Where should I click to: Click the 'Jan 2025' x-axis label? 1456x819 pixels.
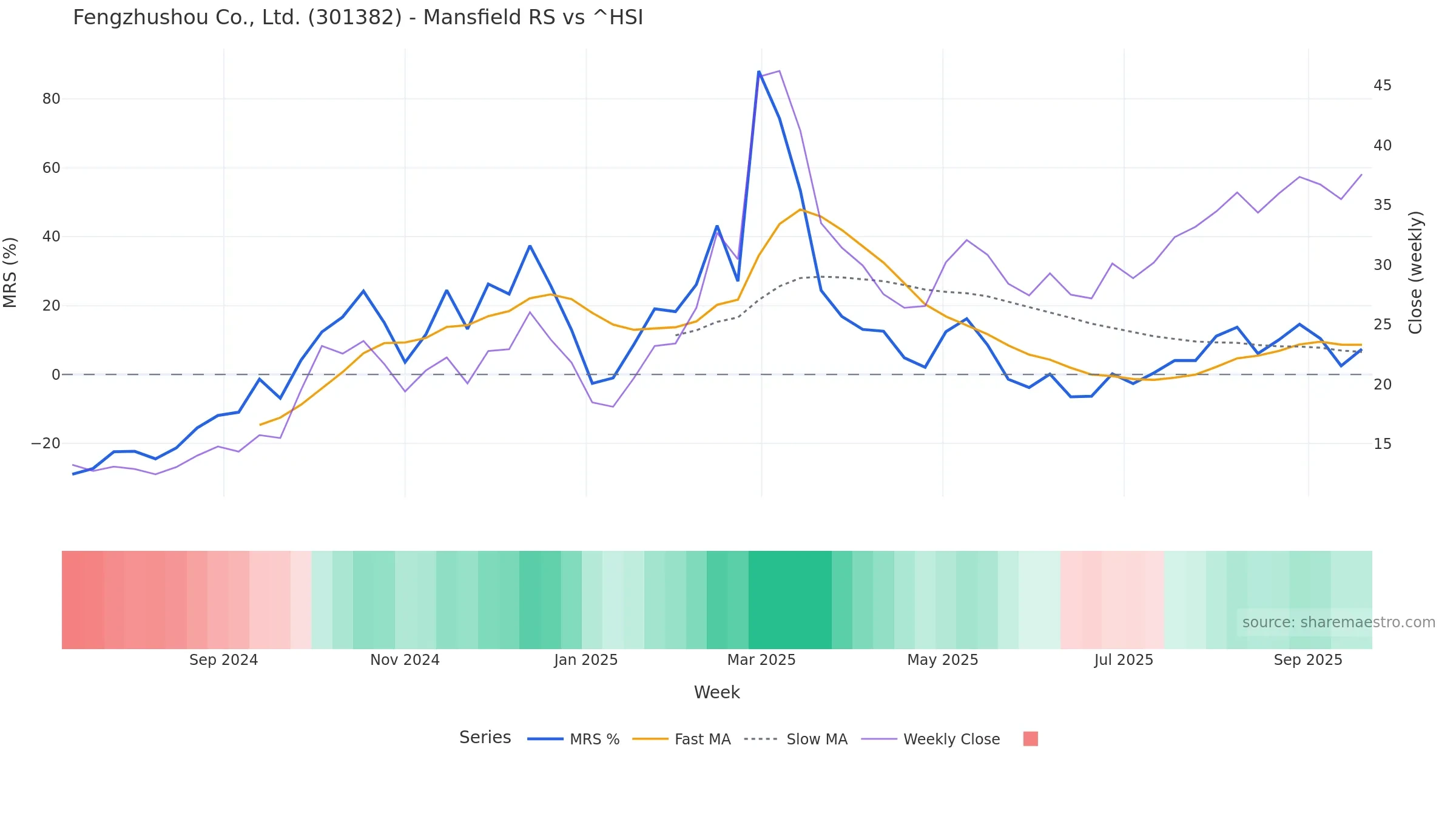pos(585,660)
